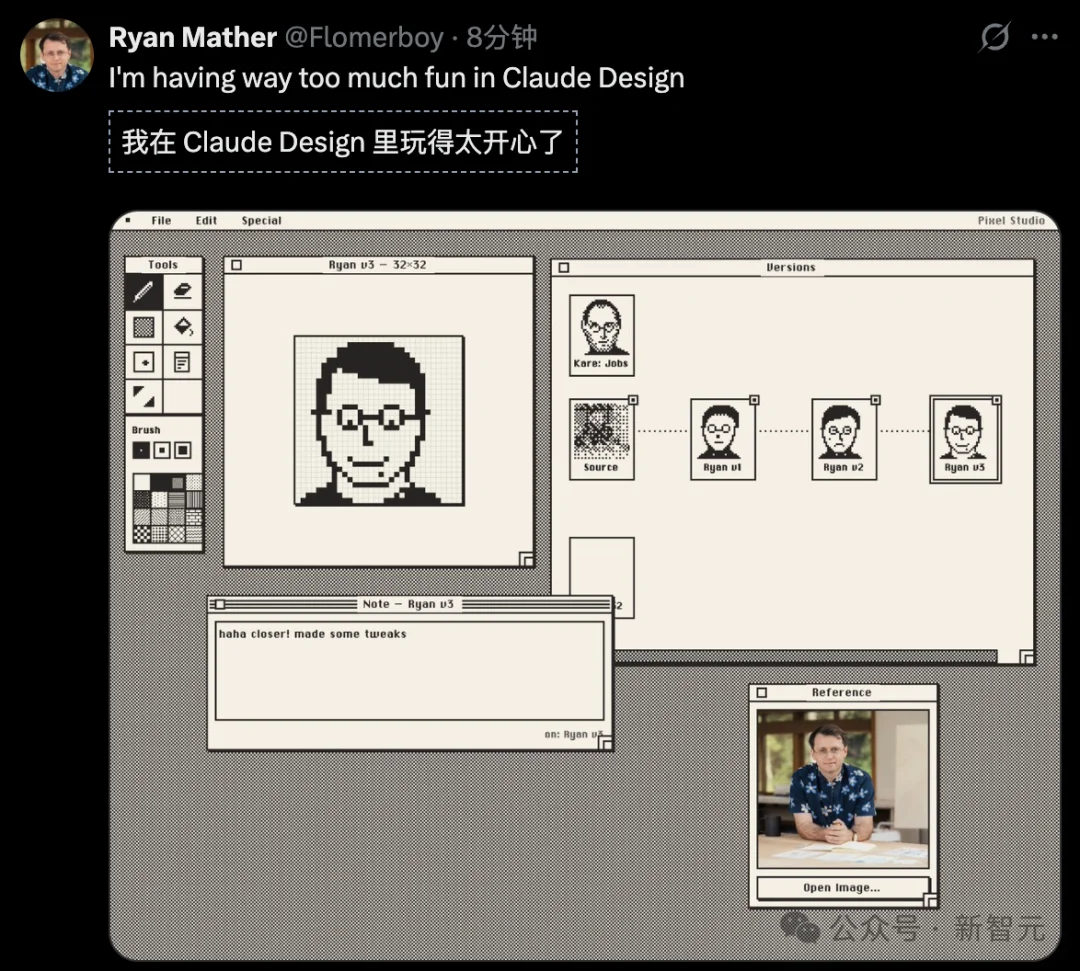1080x971 pixels.
Task: Click into the note text field
Action: click(410, 670)
